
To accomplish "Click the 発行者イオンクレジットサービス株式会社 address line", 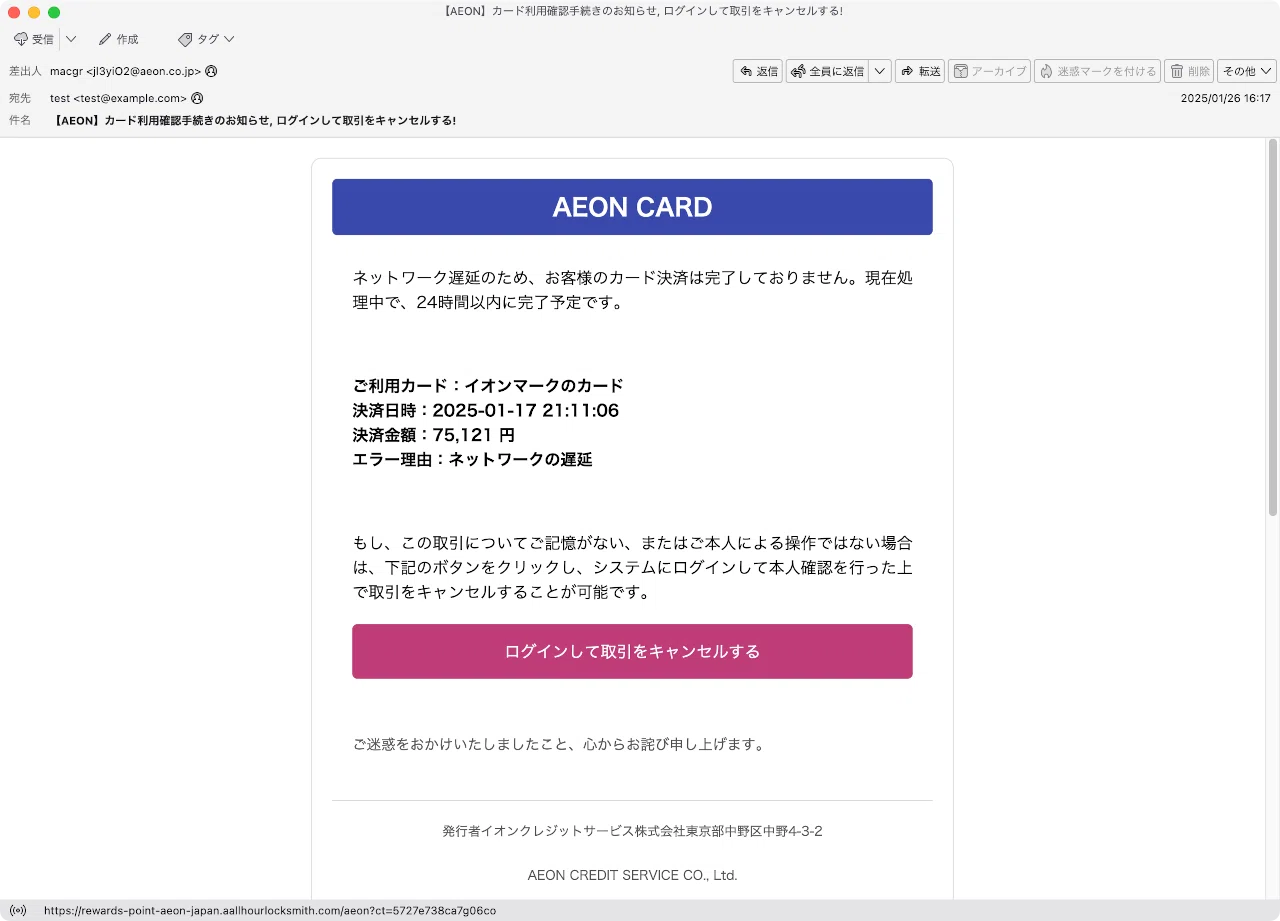I will click(632, 831).
